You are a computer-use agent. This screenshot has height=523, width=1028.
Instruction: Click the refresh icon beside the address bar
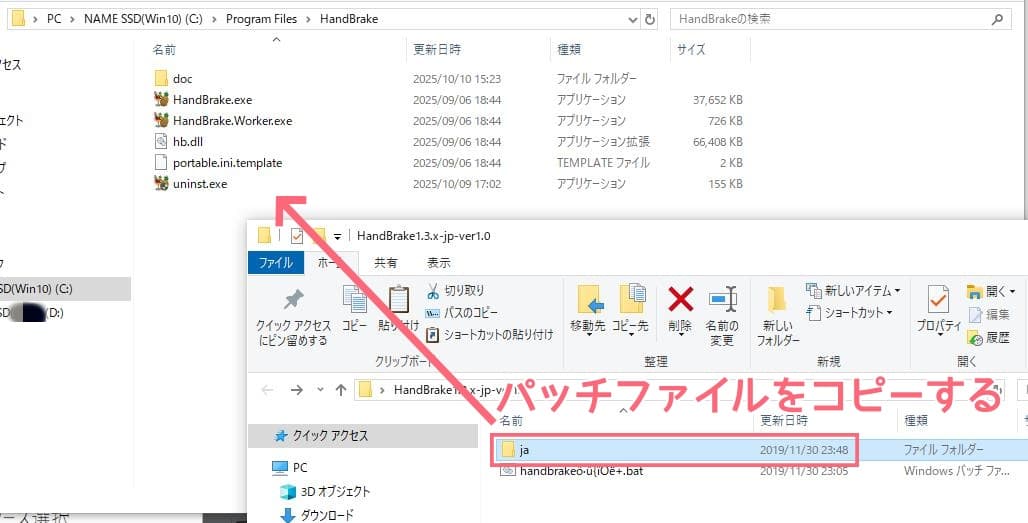(650, 19)
